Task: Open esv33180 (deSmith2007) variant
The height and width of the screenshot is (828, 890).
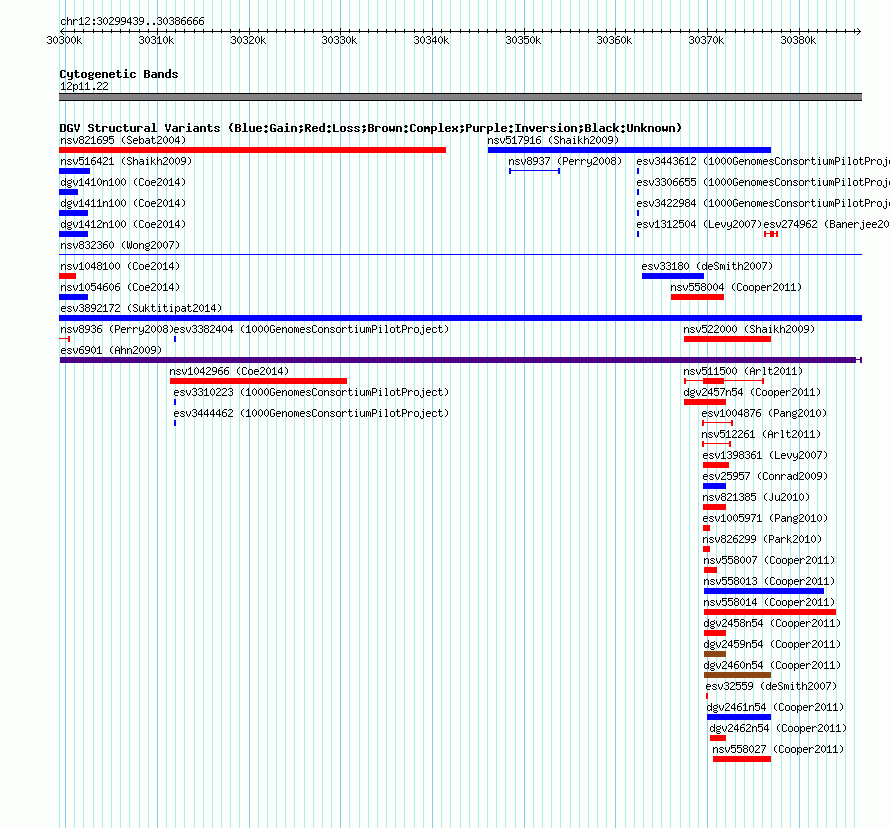Action: (x=707, y=266)
